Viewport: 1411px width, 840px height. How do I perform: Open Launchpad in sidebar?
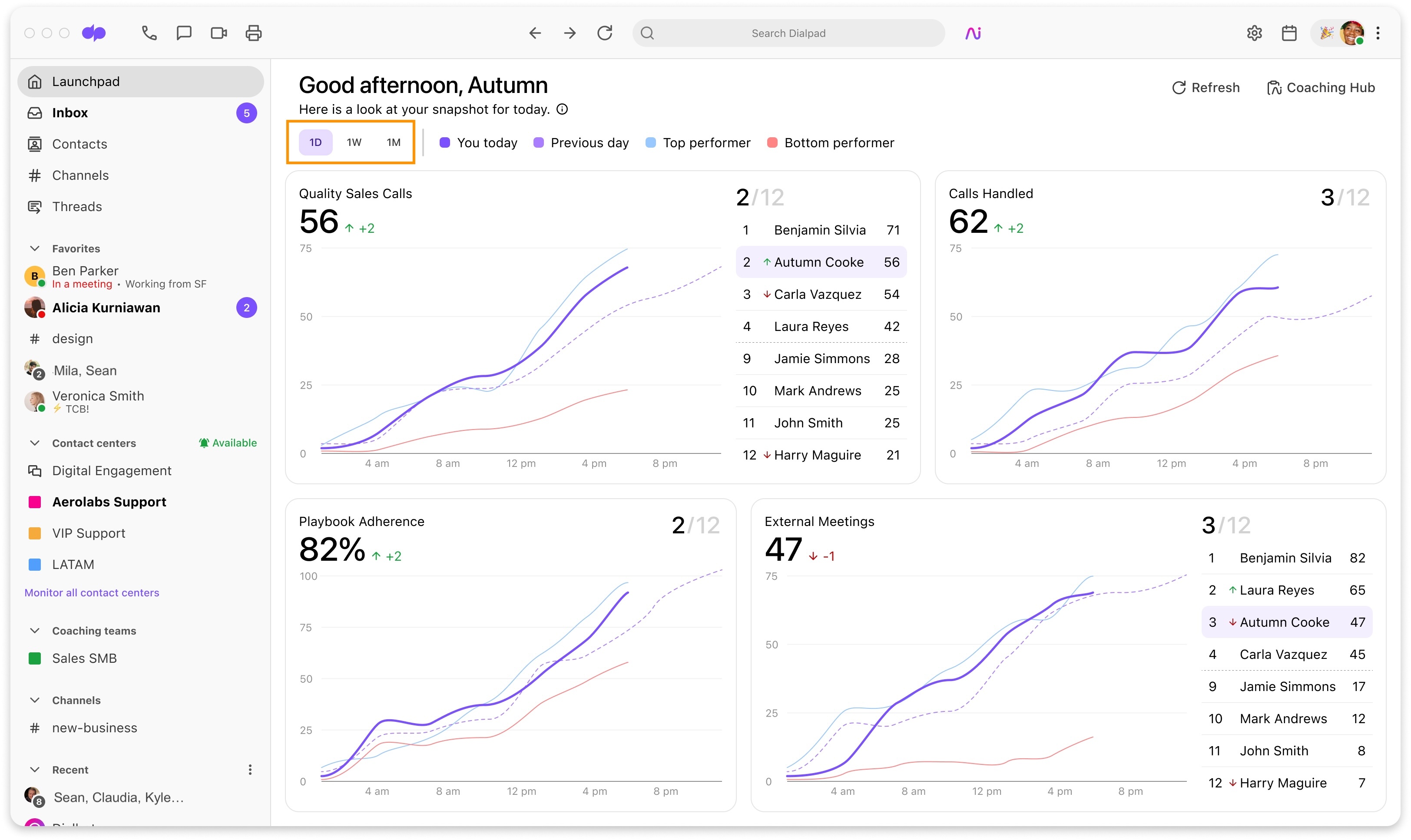tap(140, 82)
